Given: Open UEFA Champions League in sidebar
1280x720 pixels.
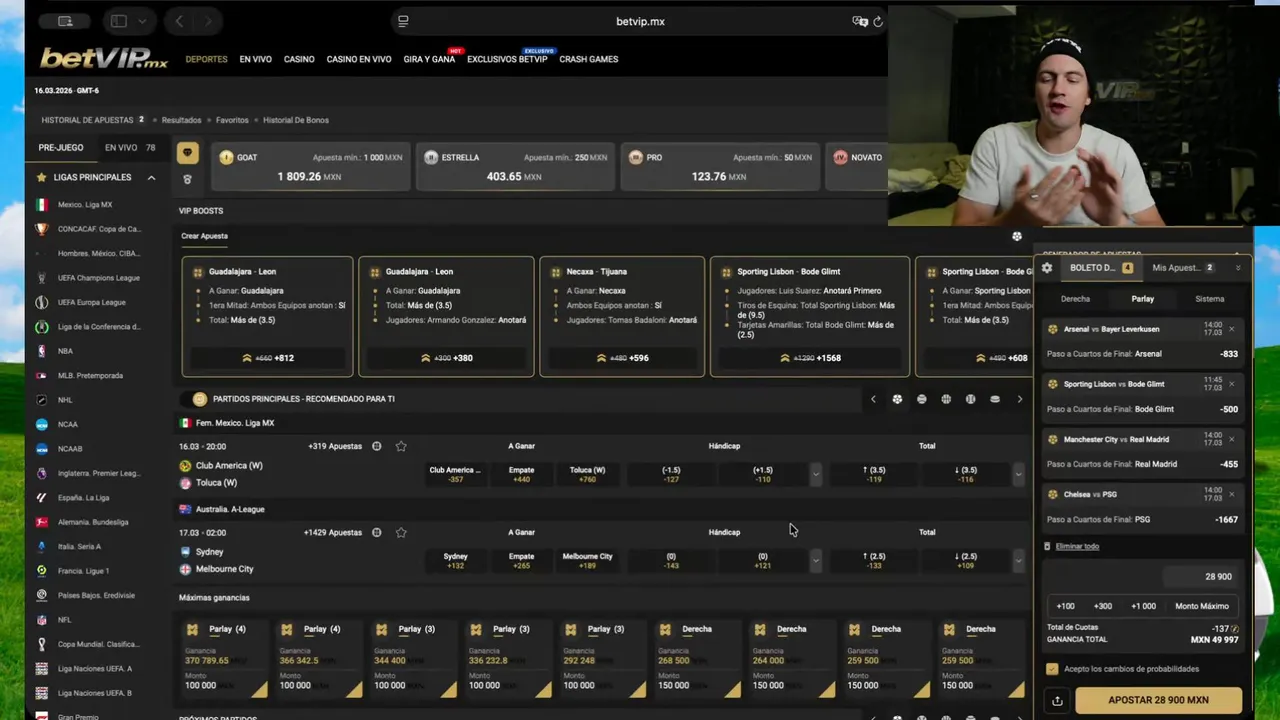Looking at the screenshot, I should pyautogui.click(x=98, y=278).
